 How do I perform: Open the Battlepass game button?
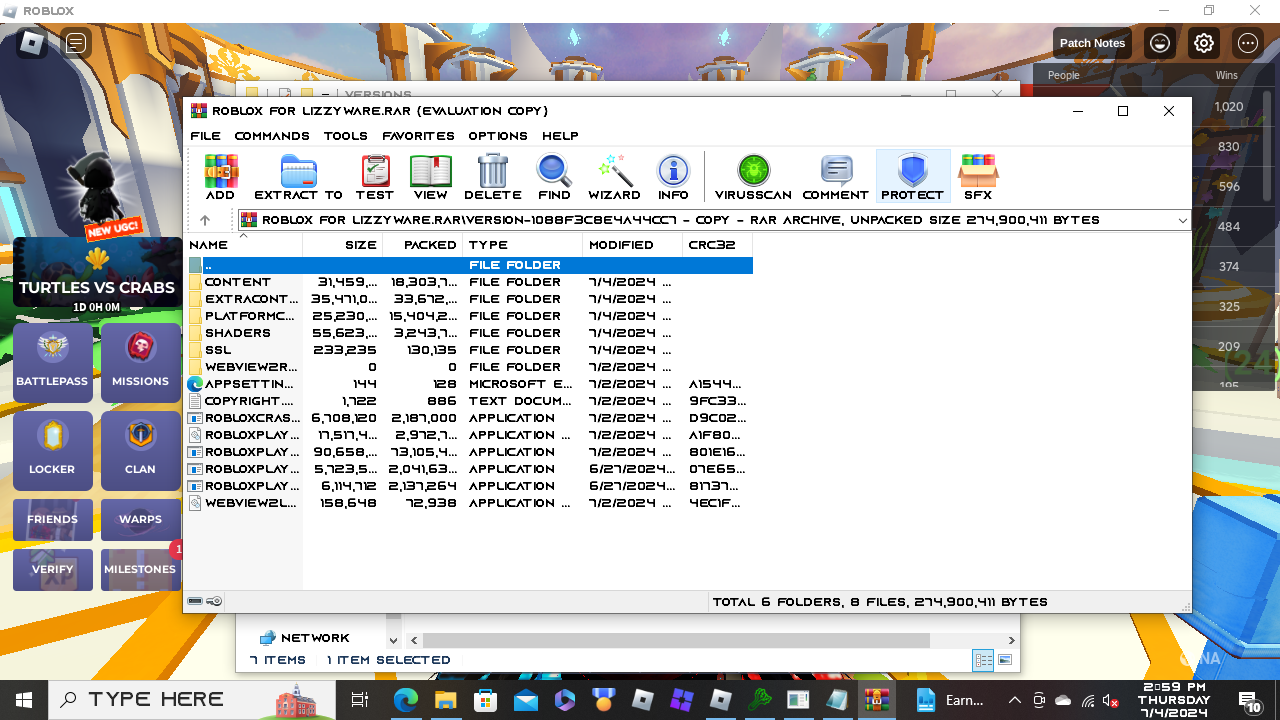pyautogui.click(x=52, y=362)
